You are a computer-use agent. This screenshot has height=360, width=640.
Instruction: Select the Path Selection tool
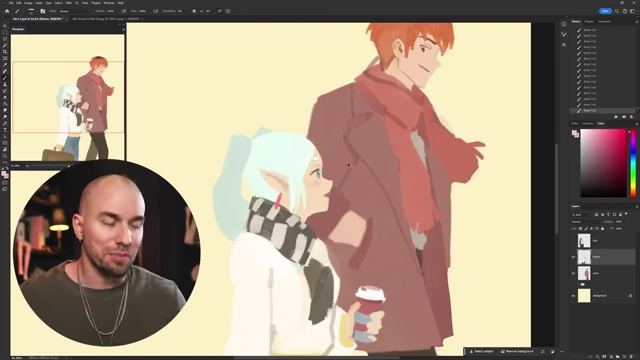pyautogui.click(x=5, y=136)
